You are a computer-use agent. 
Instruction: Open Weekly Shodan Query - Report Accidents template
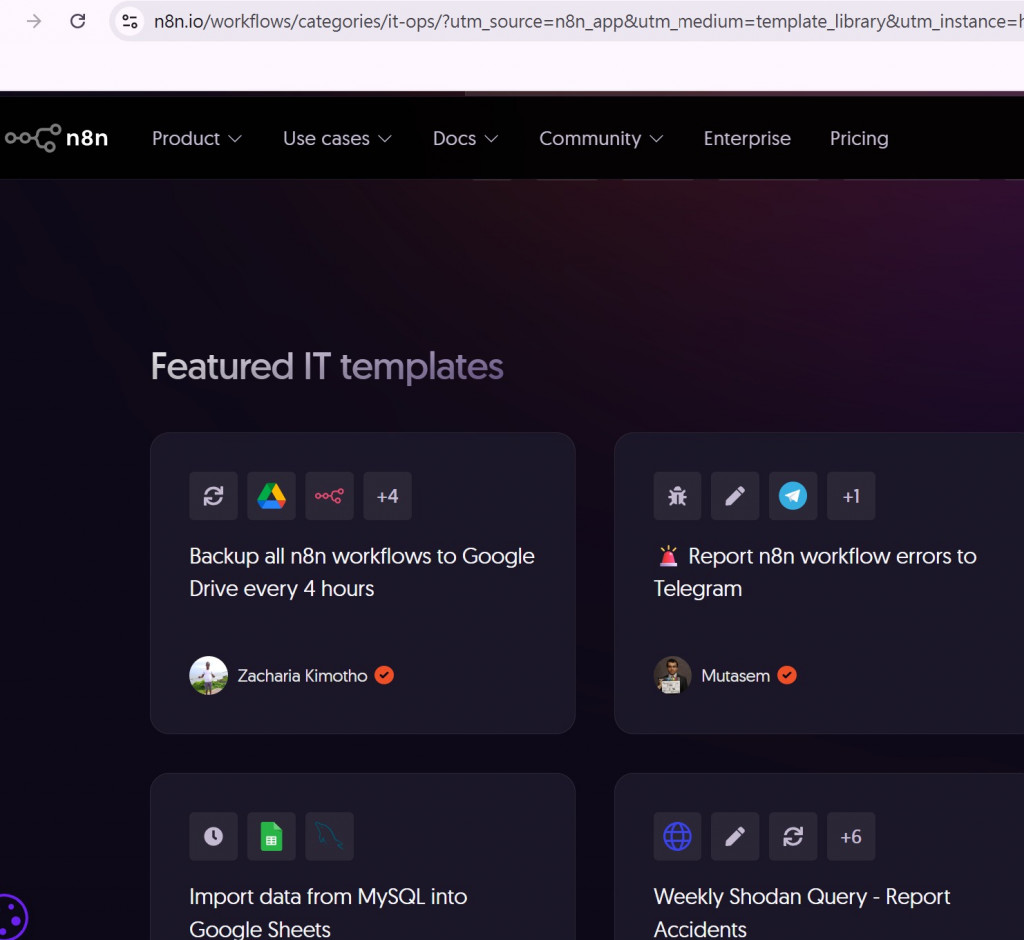(801, 912)
